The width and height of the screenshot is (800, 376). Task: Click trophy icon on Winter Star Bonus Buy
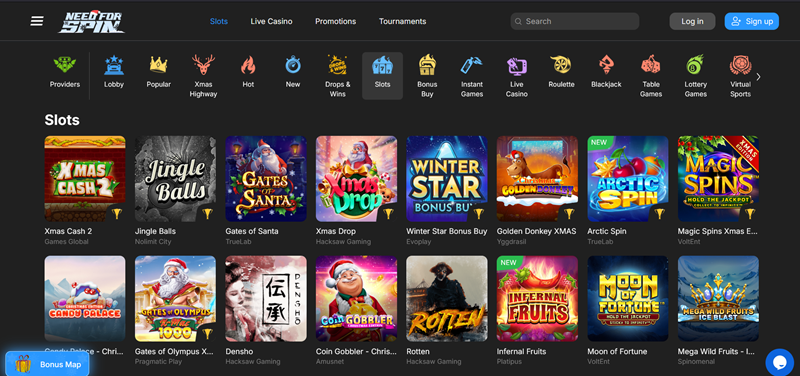coord(479,213)
